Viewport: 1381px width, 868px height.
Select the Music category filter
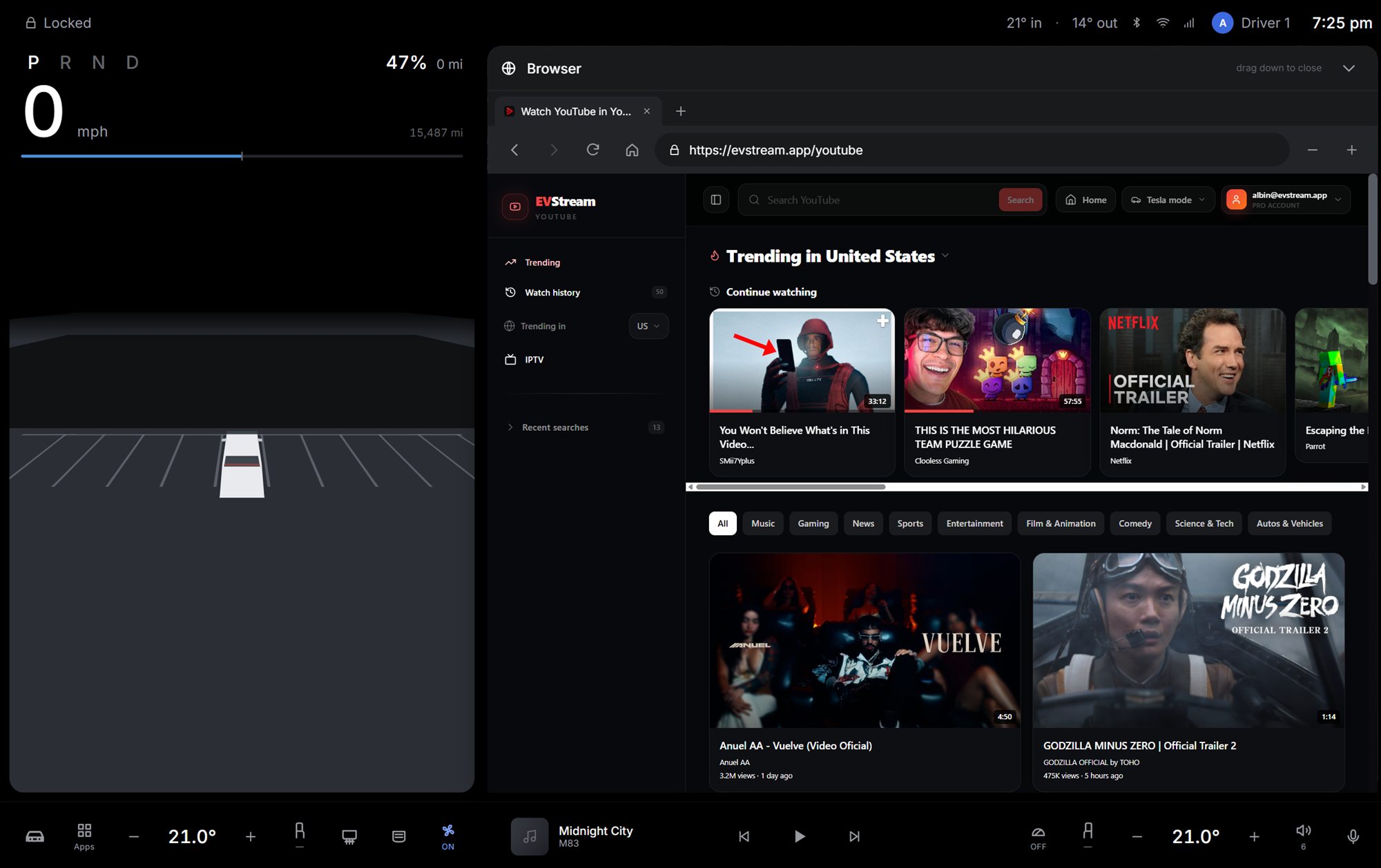763,523
